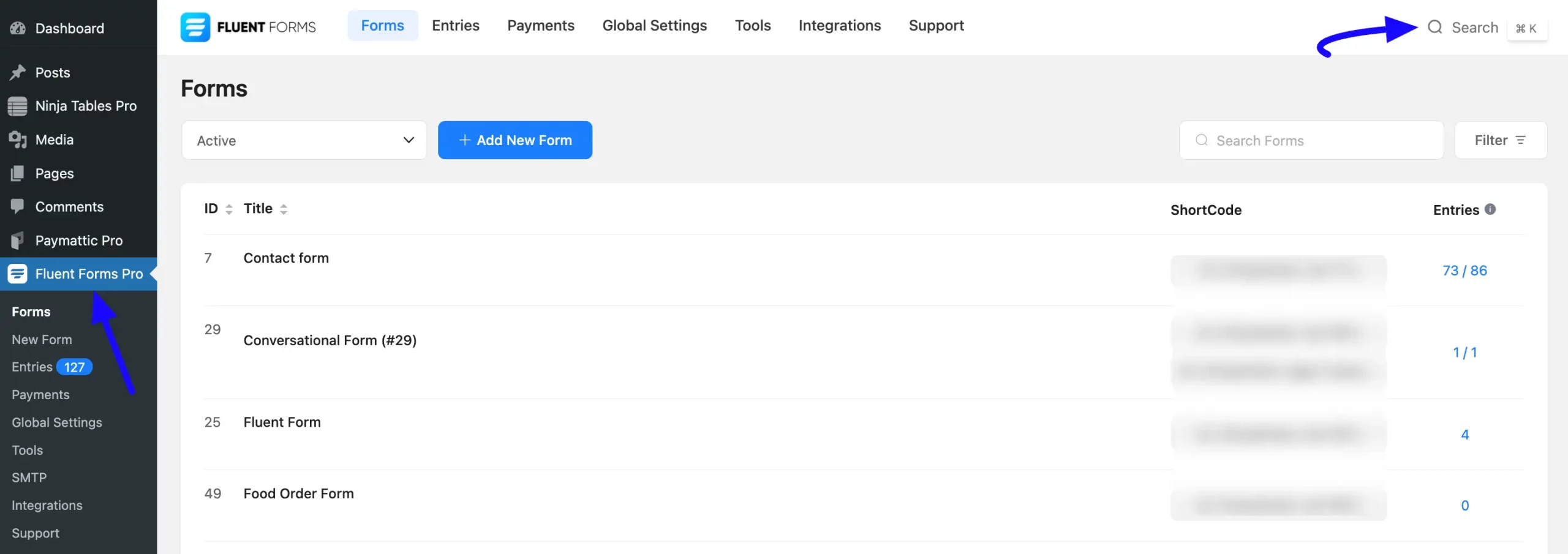
Task: Open the Contact form title
Action: (286, 258)
